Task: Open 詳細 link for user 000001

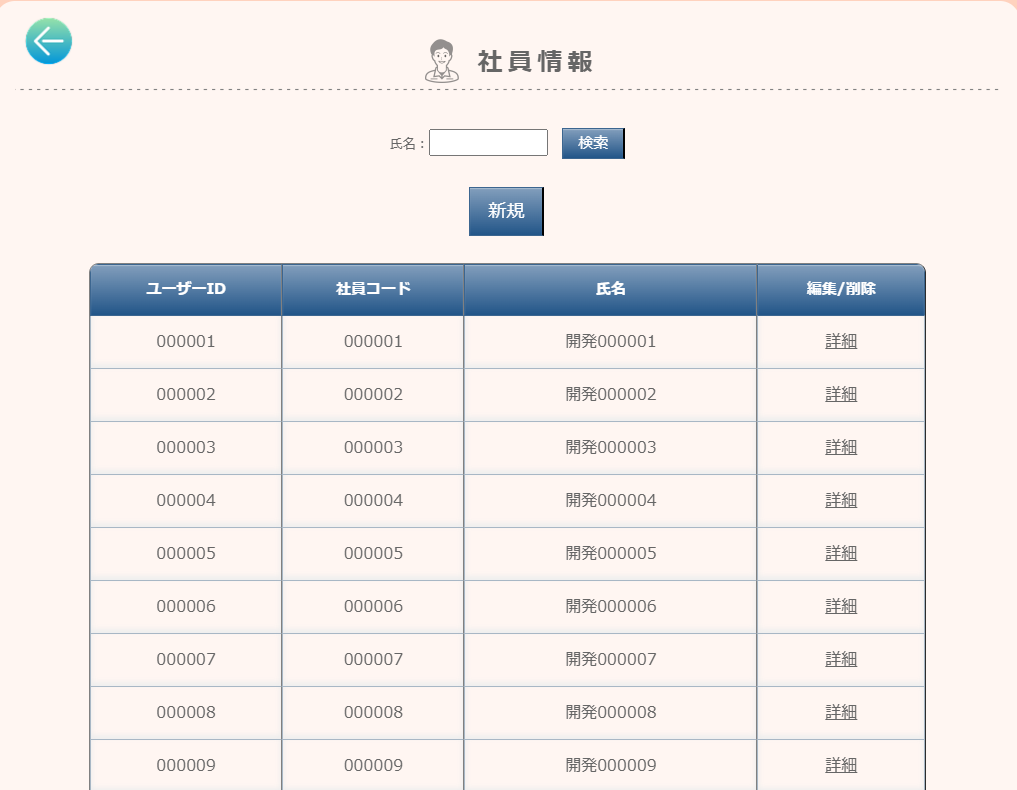Action: click(841, 341)
